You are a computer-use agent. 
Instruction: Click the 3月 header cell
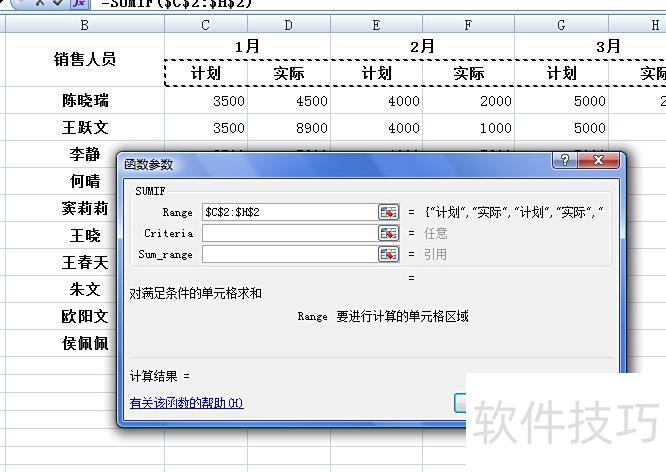(x=590, y=46)
